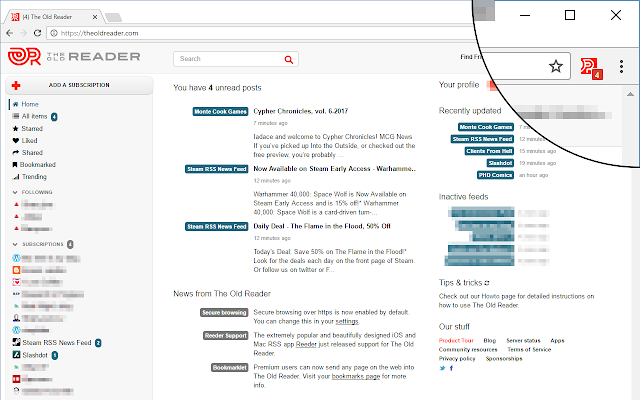
Task: Open Steam RSS News Feed subscription
Action: pyautogui.click(x=57, y=342)
